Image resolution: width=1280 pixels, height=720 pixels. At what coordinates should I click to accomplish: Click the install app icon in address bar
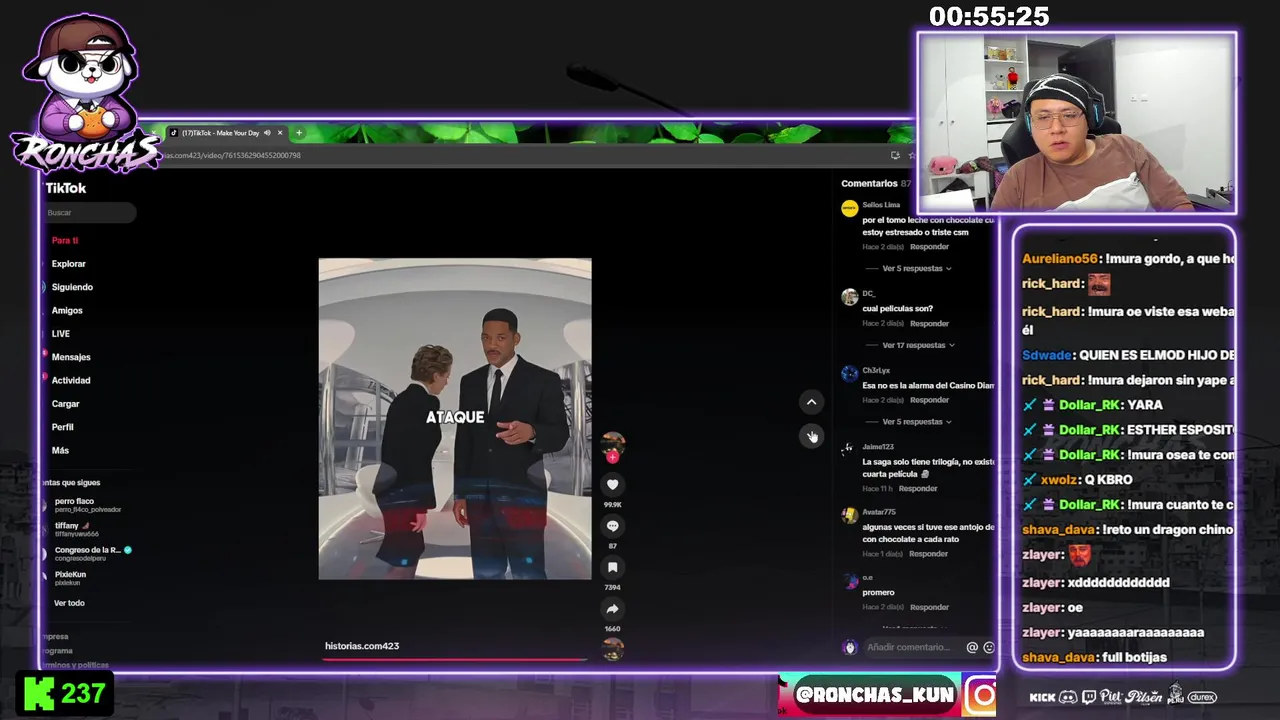click(x=895, y=155)
